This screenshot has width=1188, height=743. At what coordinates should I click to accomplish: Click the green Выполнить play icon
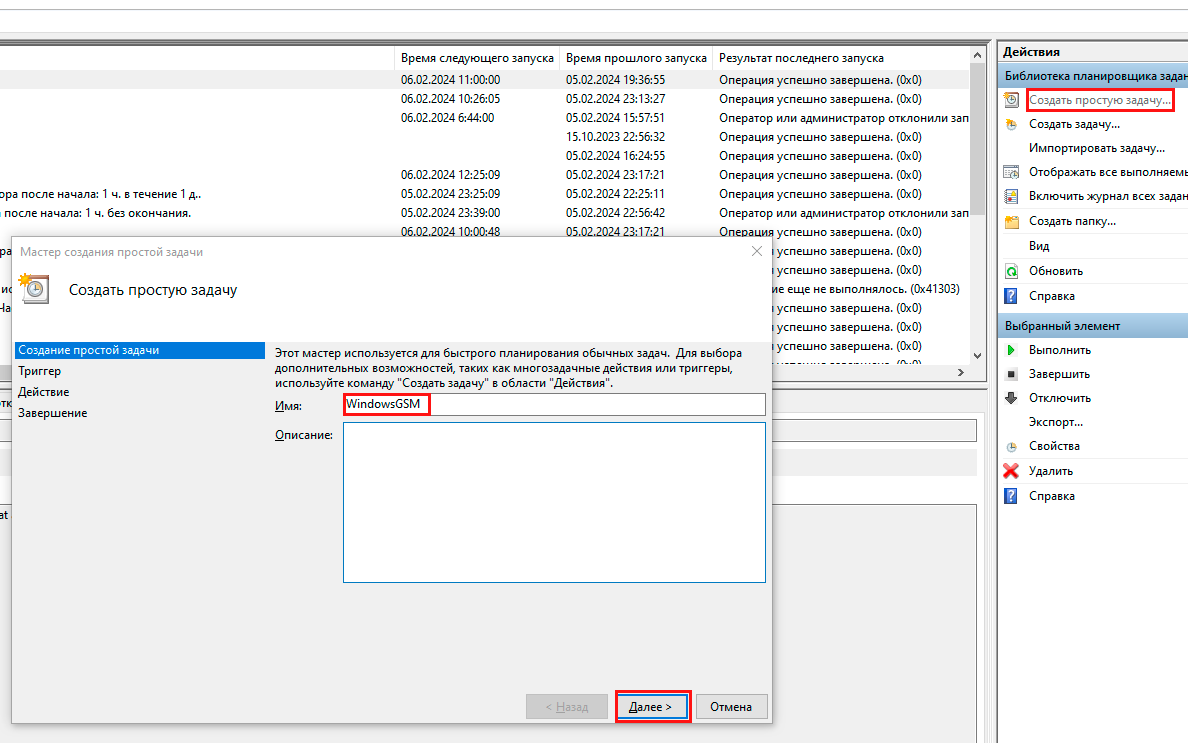(1011, 350)
